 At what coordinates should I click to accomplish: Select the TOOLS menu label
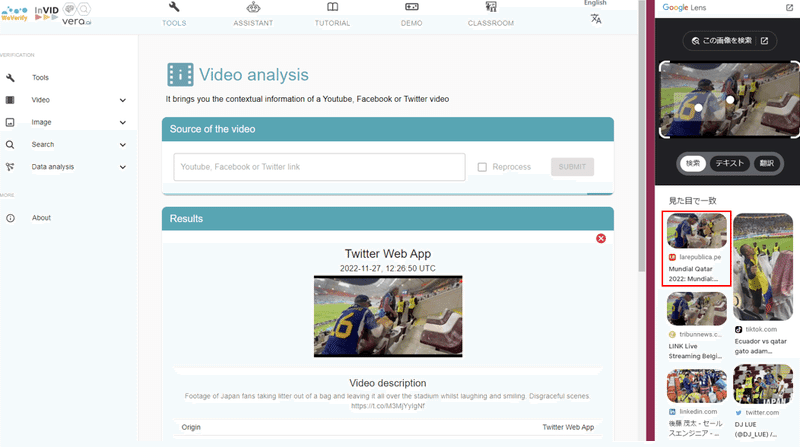click(174, 23)
